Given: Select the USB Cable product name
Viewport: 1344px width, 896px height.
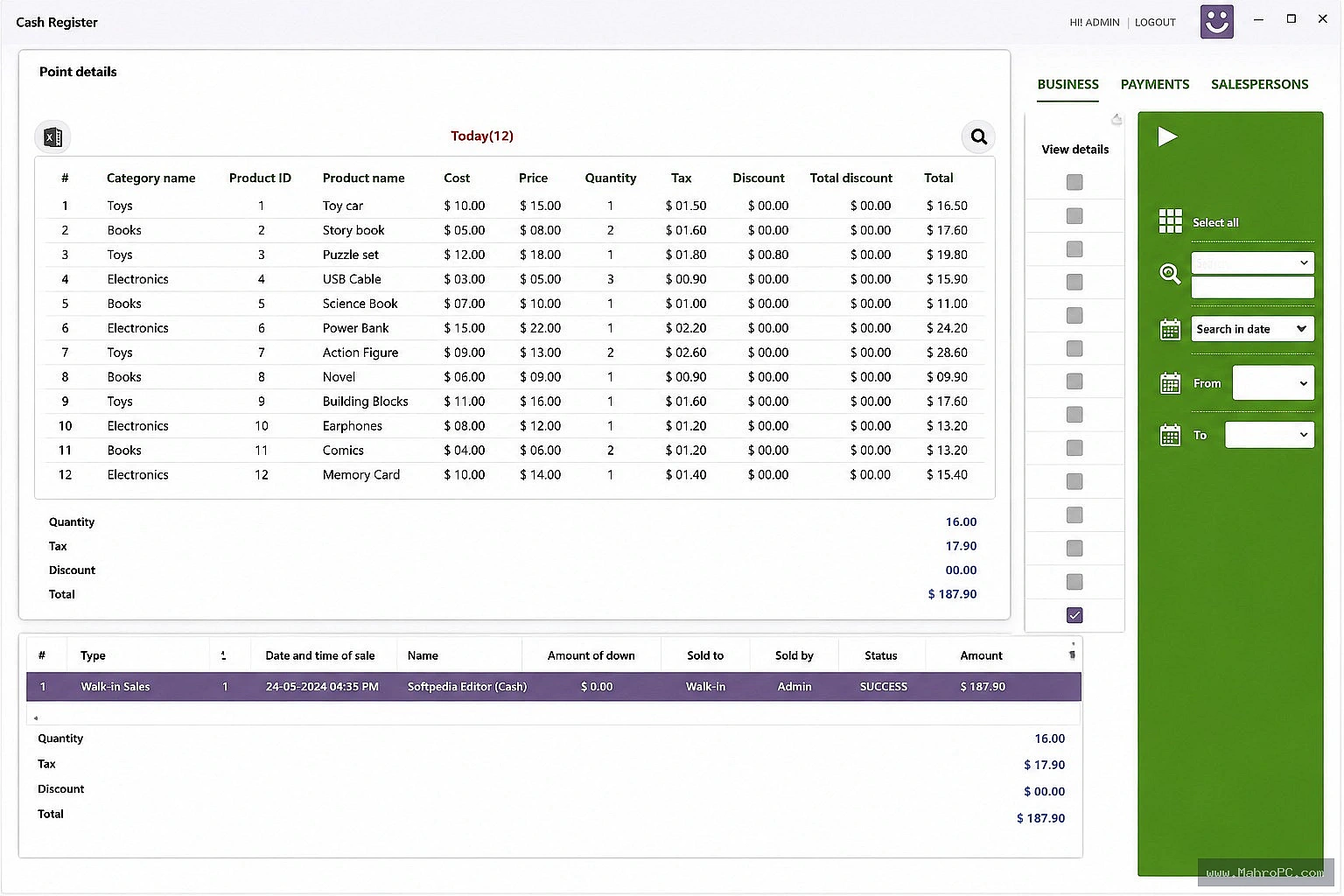Looking at the screenshot, I should [352, 279].
